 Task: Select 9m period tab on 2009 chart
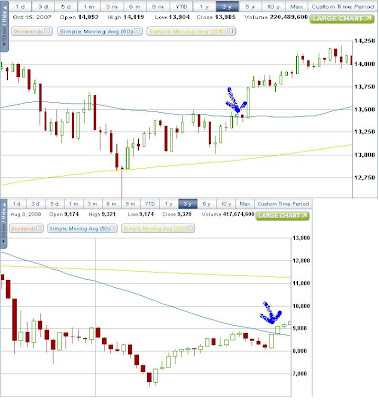(131, 204)
